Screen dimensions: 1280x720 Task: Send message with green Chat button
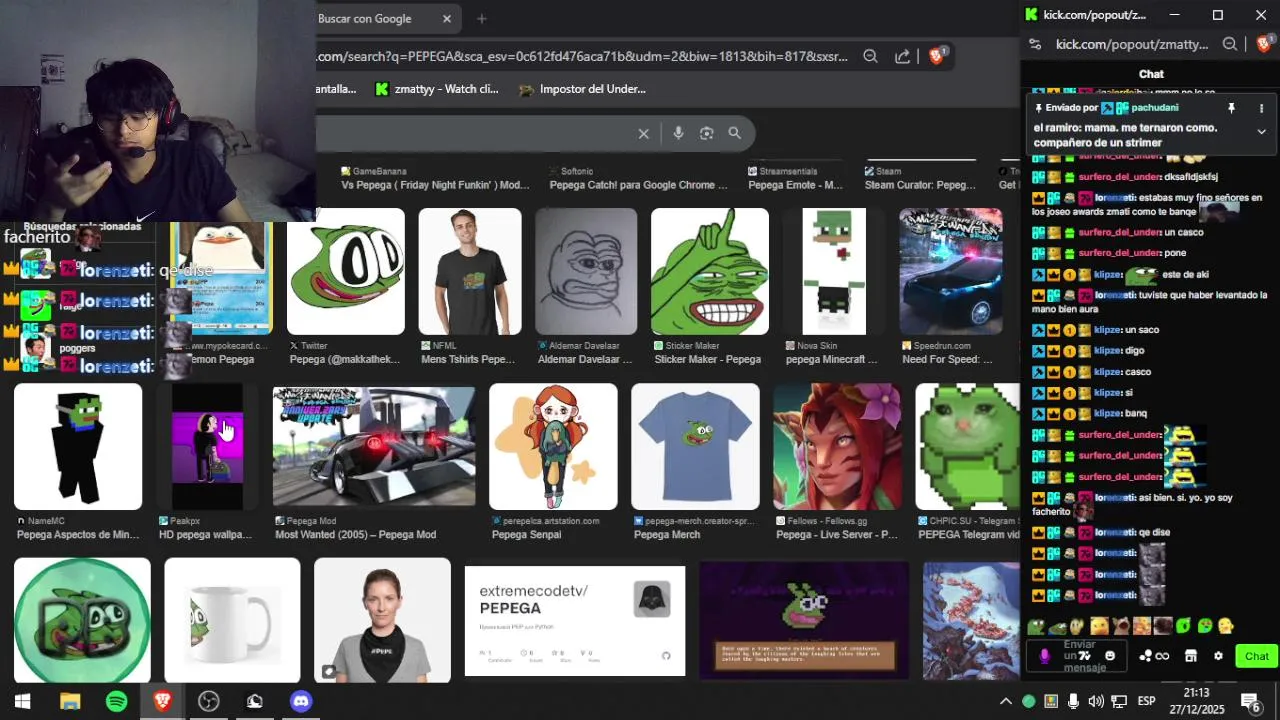1256,656
